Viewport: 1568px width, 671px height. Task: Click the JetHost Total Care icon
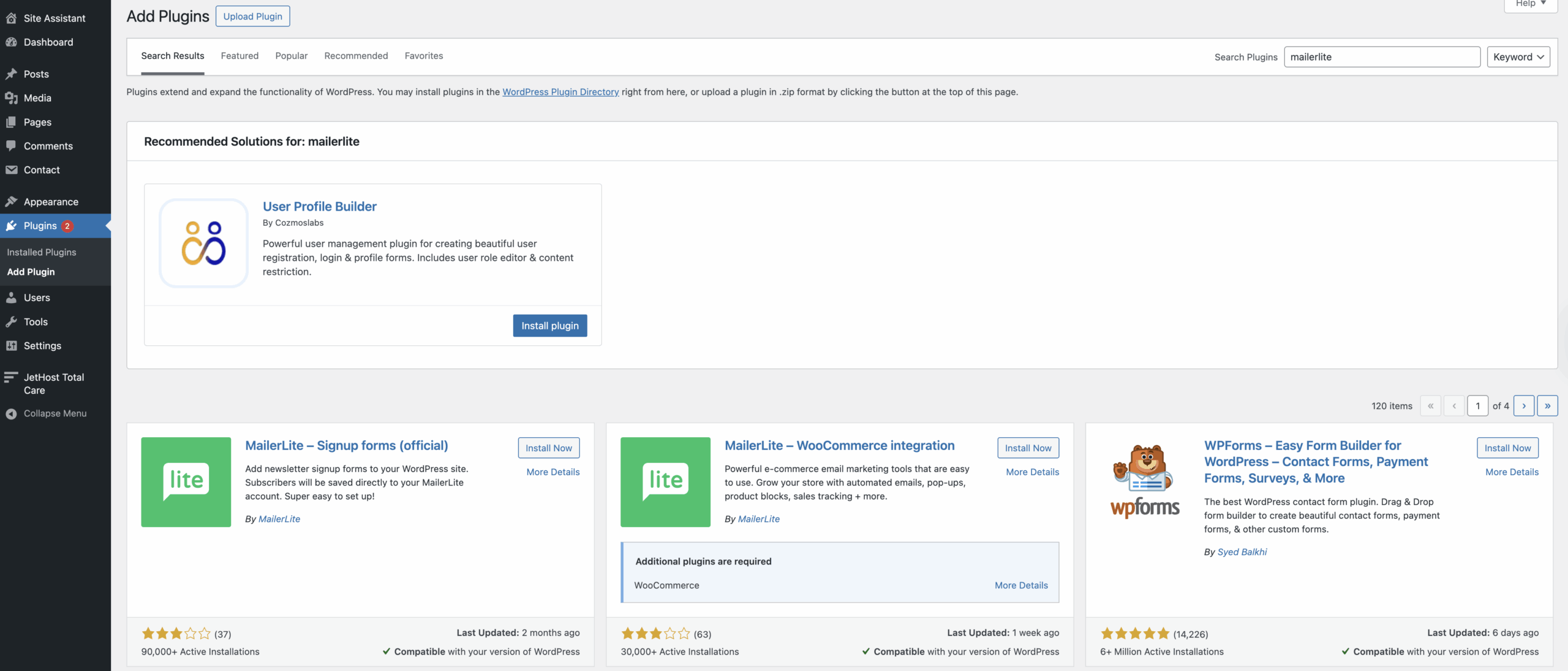(x=11, y=377)
